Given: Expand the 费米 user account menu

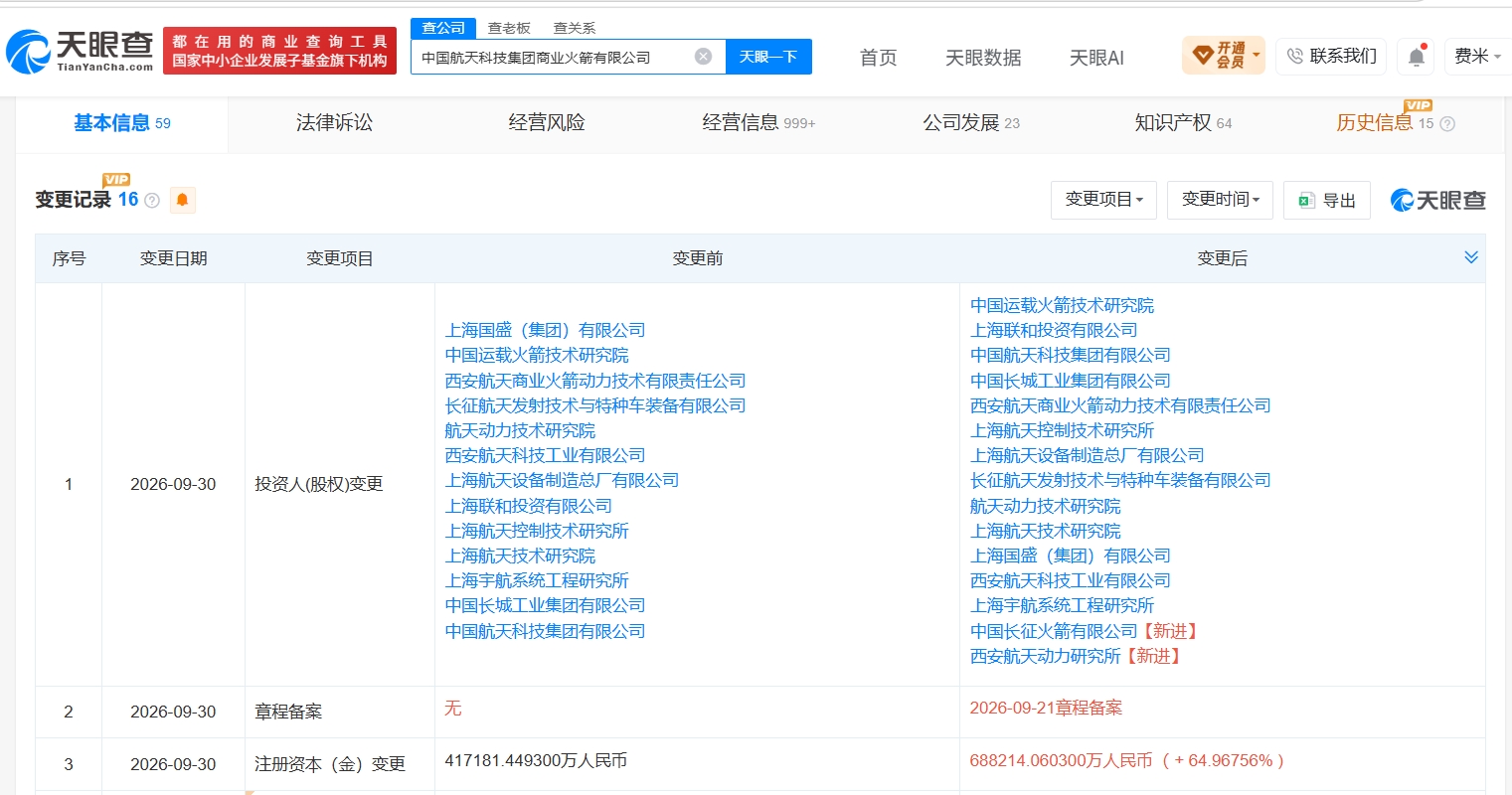Looking at the screenshot, I should [x=1477, y=57].
